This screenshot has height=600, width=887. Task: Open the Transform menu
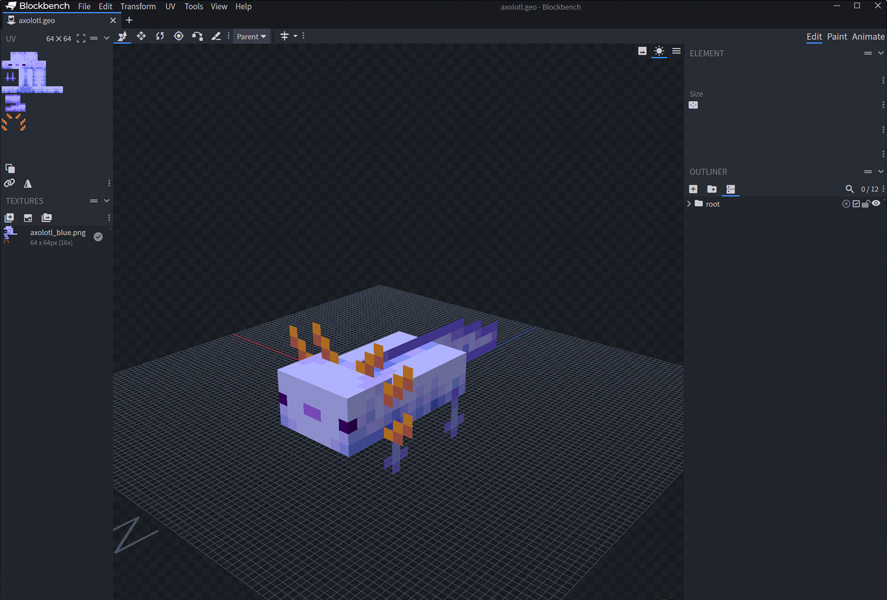click(138, 6)
